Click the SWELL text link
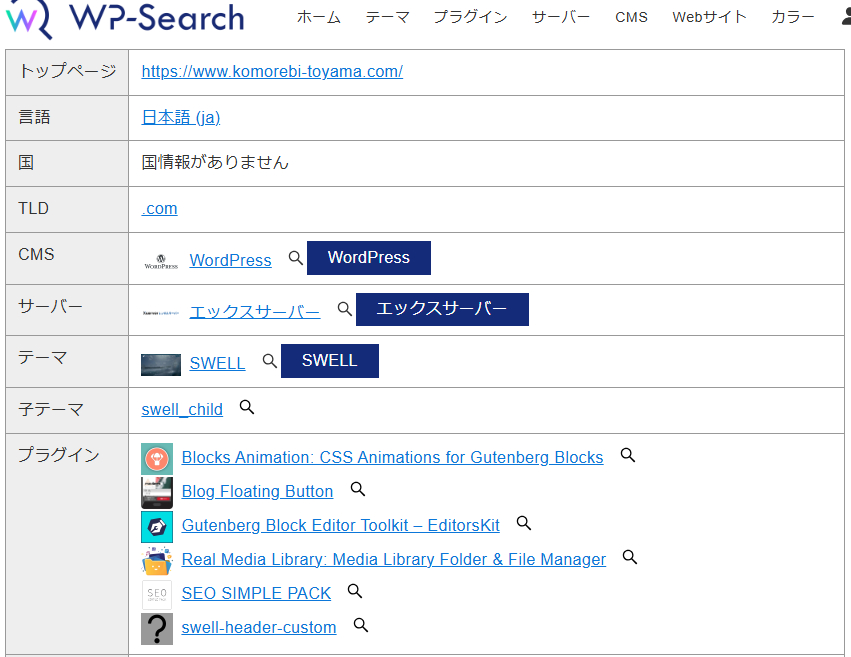Screen dimensions: 851x657 coord(217,363)
